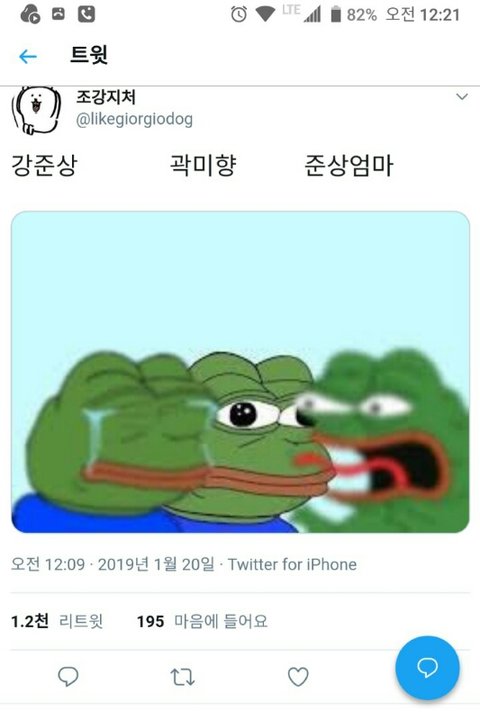
Task: Open the @likegiorgiodog handle
Action: click(x=134, y=119)
